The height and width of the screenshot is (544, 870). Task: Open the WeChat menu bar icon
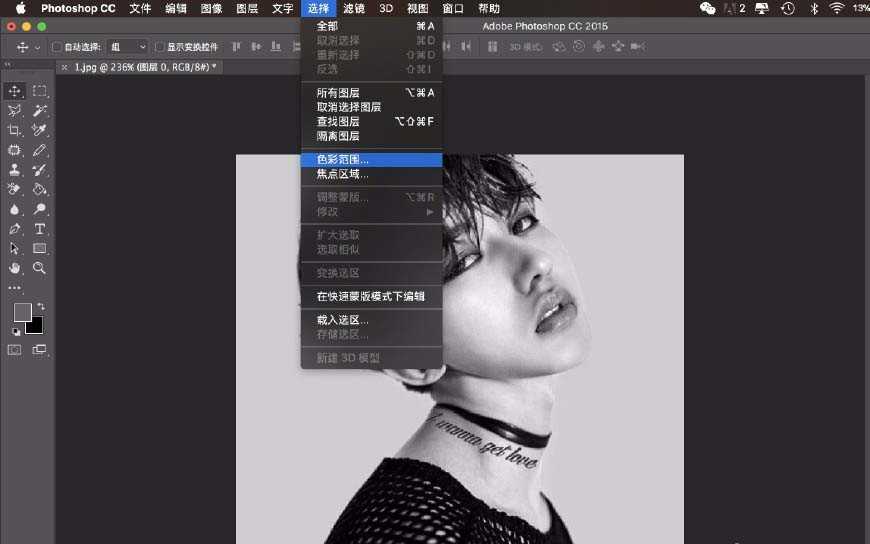coord(708,8)
